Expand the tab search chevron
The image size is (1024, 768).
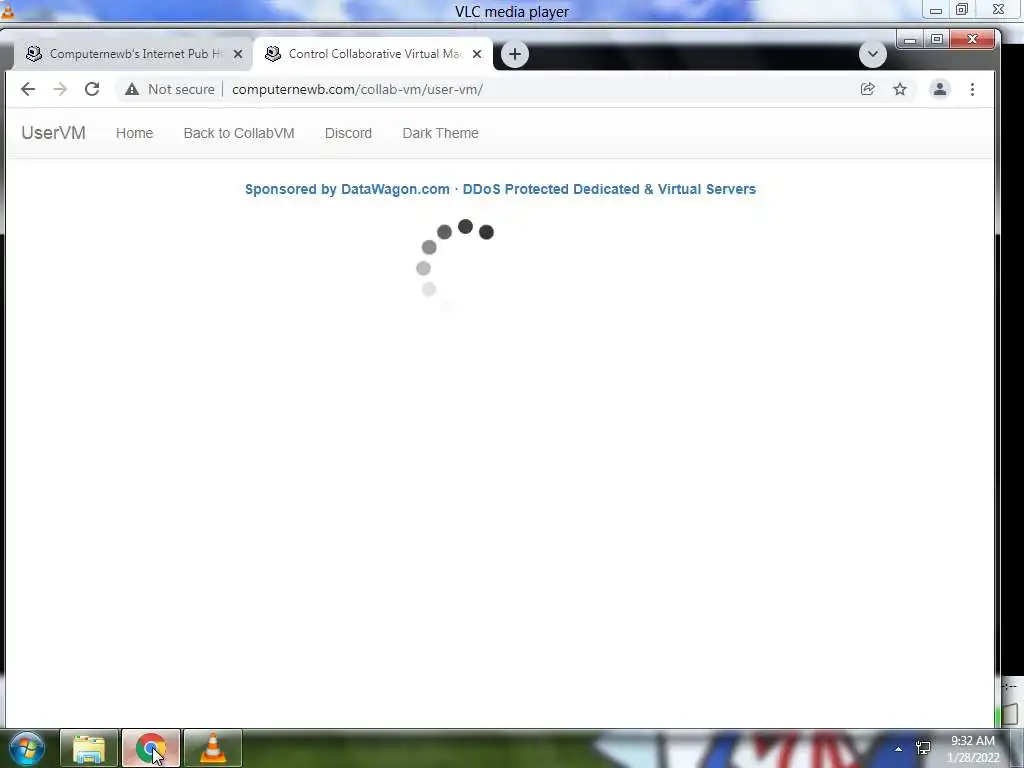[x=872, y=54]
